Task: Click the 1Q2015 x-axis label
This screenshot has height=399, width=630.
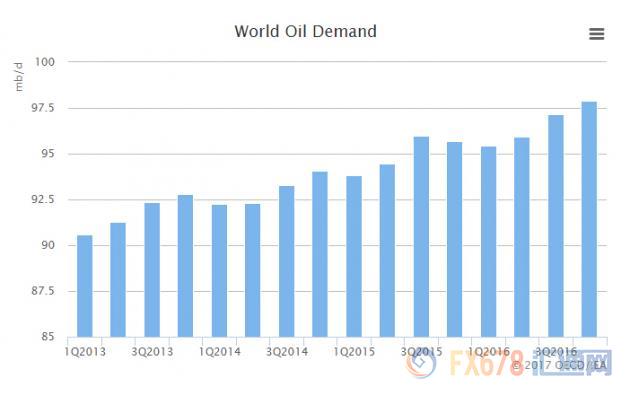Action: [354, 352]
